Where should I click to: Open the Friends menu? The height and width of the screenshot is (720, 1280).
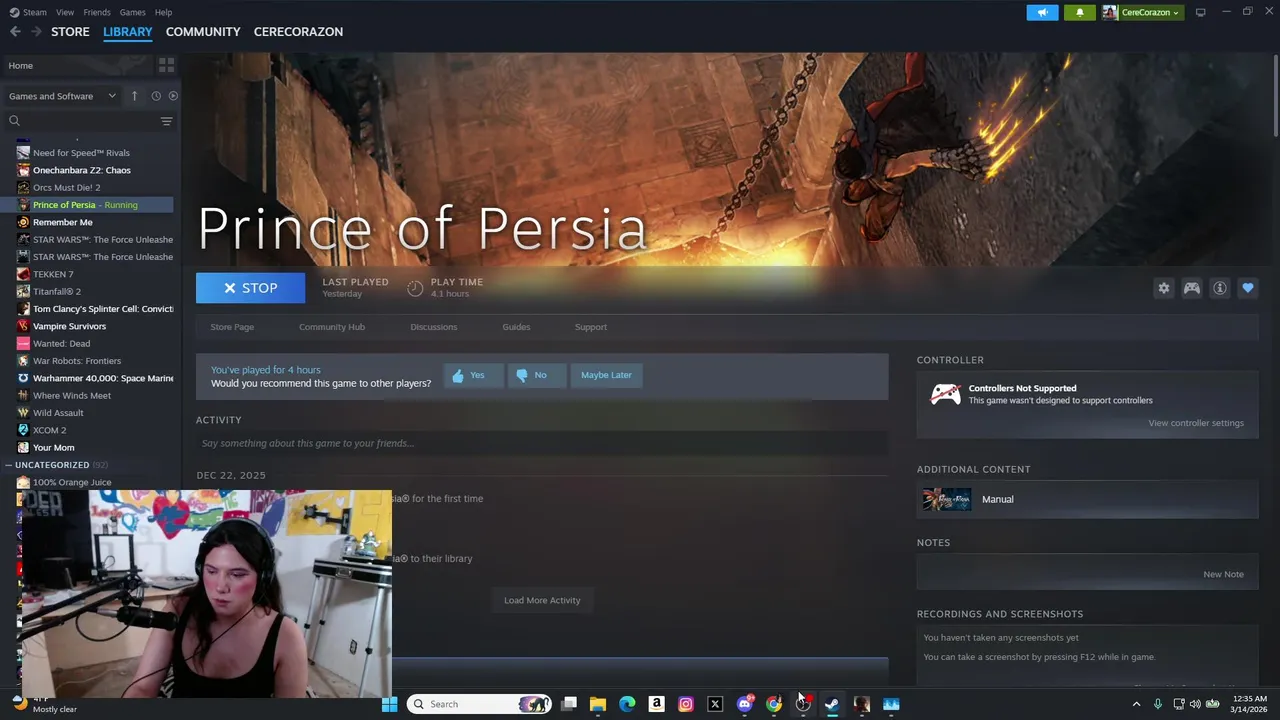coord(97,12)
